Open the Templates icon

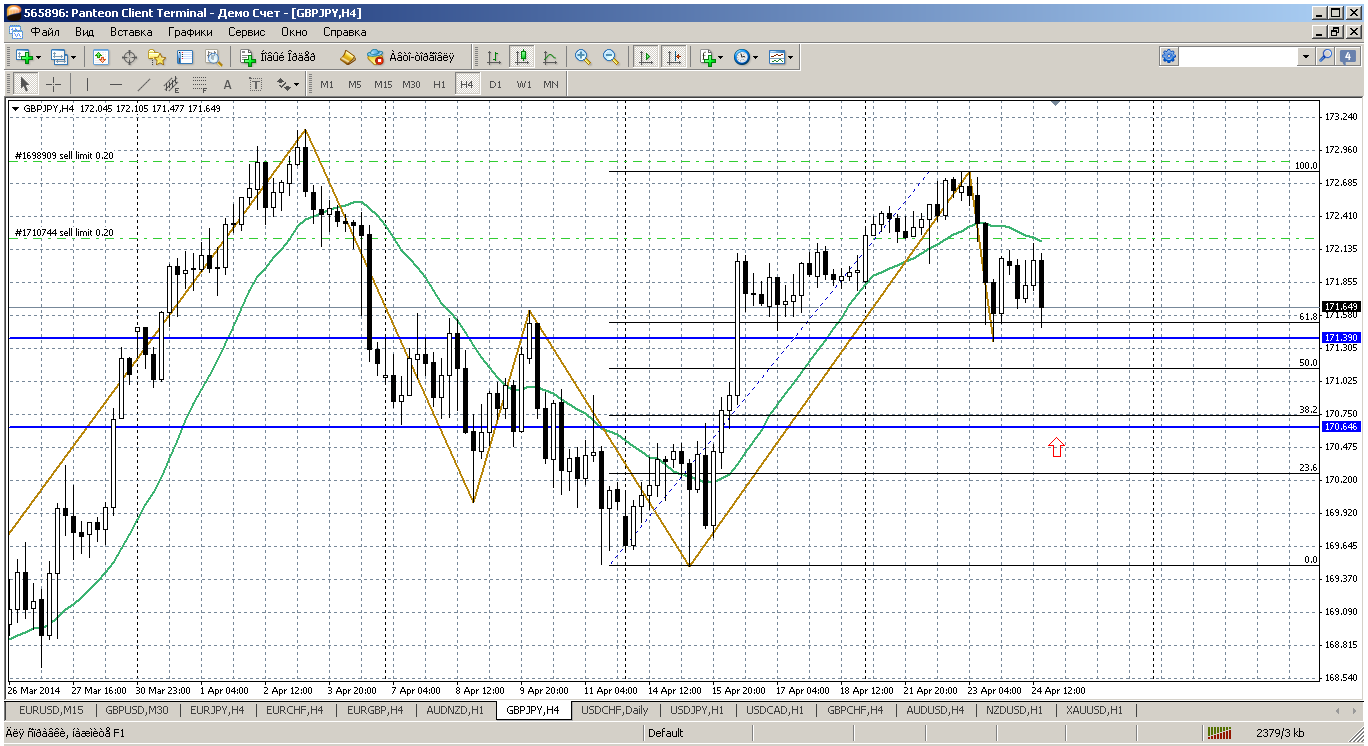click(777, 57)
